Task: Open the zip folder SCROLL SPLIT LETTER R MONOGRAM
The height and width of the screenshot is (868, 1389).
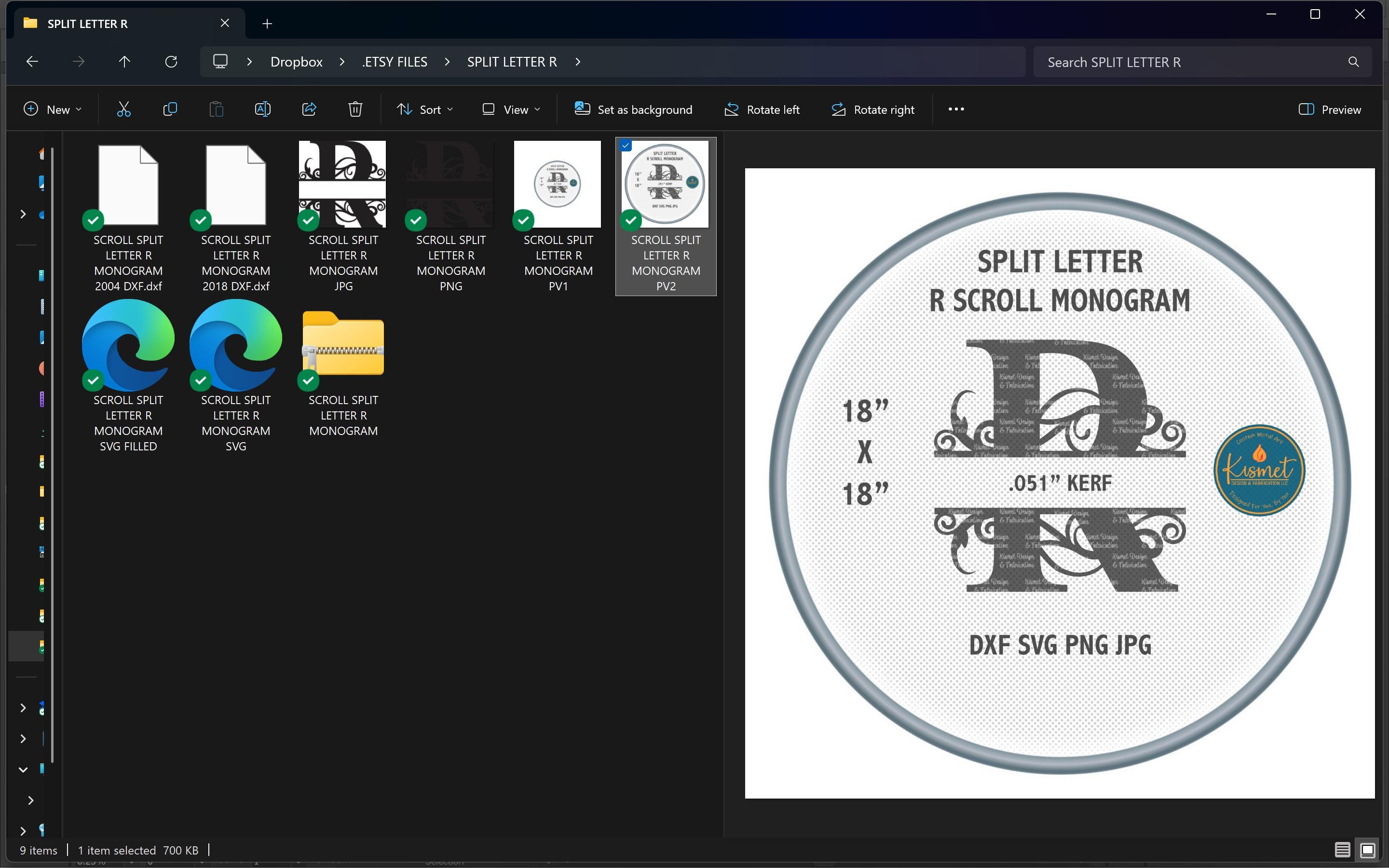Action: pyautogui.click(x=343, y=368)
